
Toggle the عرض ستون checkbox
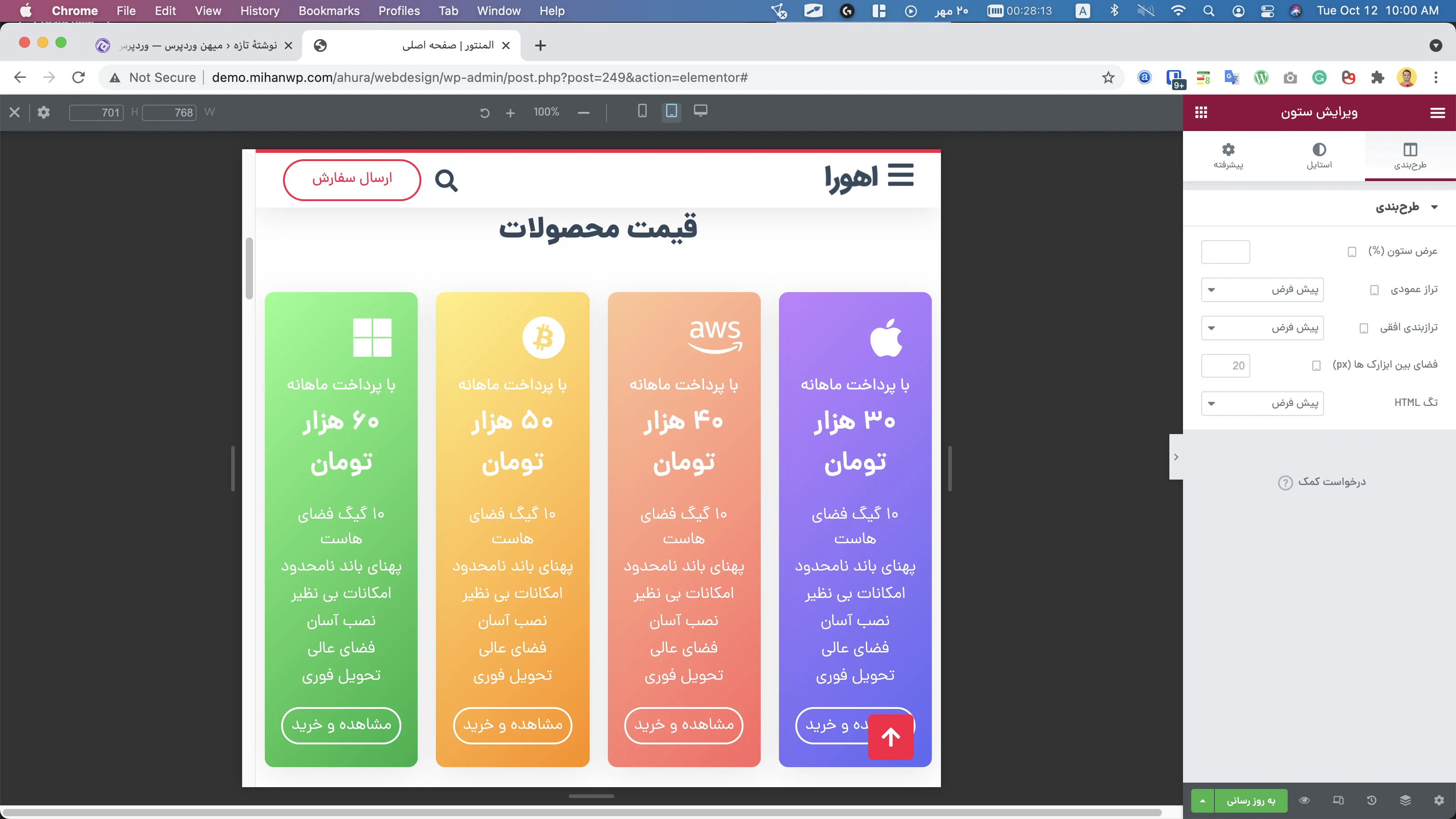[1352, 252]
